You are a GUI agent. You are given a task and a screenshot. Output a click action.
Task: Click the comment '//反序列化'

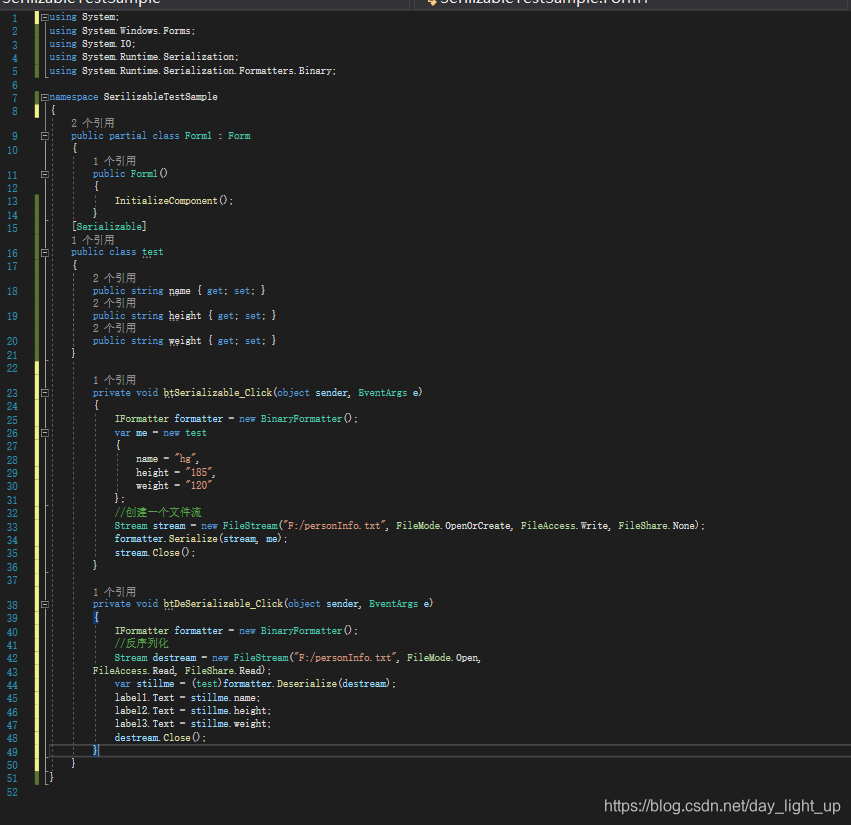tap(141, 644)
